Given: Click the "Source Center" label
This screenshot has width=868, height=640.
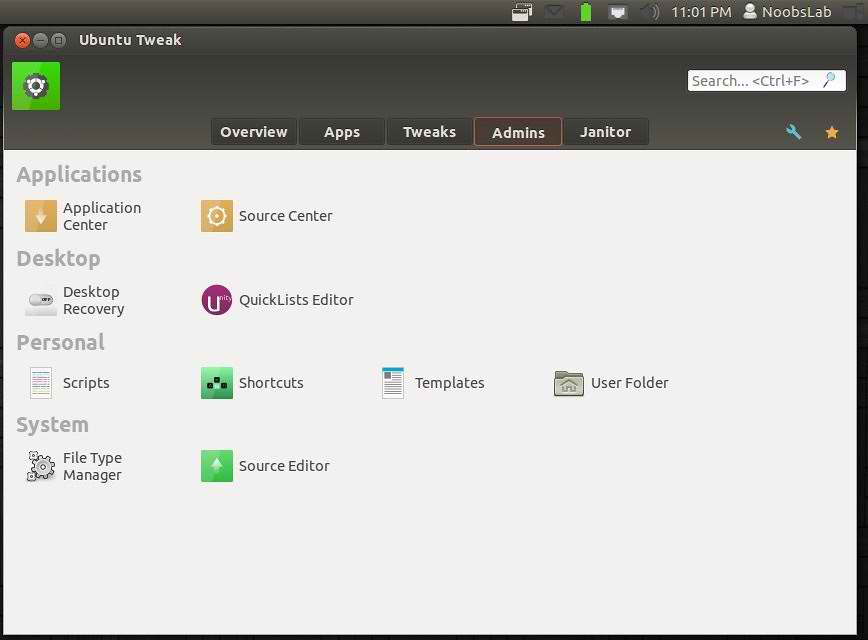Looking at the screenshot, I should click(x=286, y=216).
